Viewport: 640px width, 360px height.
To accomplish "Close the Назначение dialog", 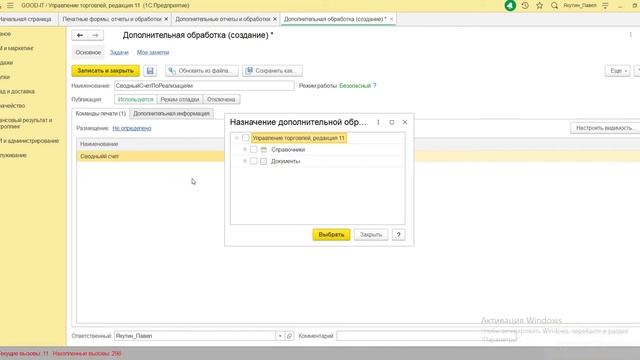I will pyautogui.click(x=405, y=122).
